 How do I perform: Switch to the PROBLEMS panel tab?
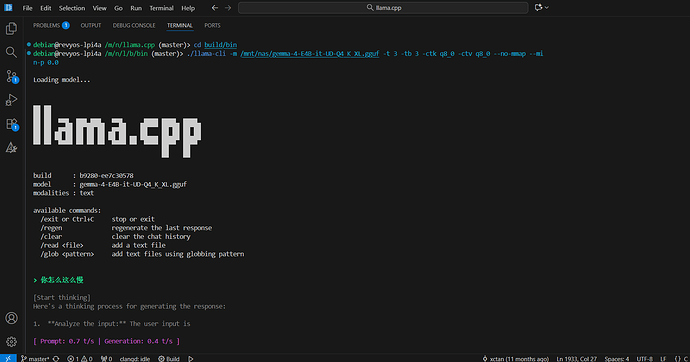[51, 26]
